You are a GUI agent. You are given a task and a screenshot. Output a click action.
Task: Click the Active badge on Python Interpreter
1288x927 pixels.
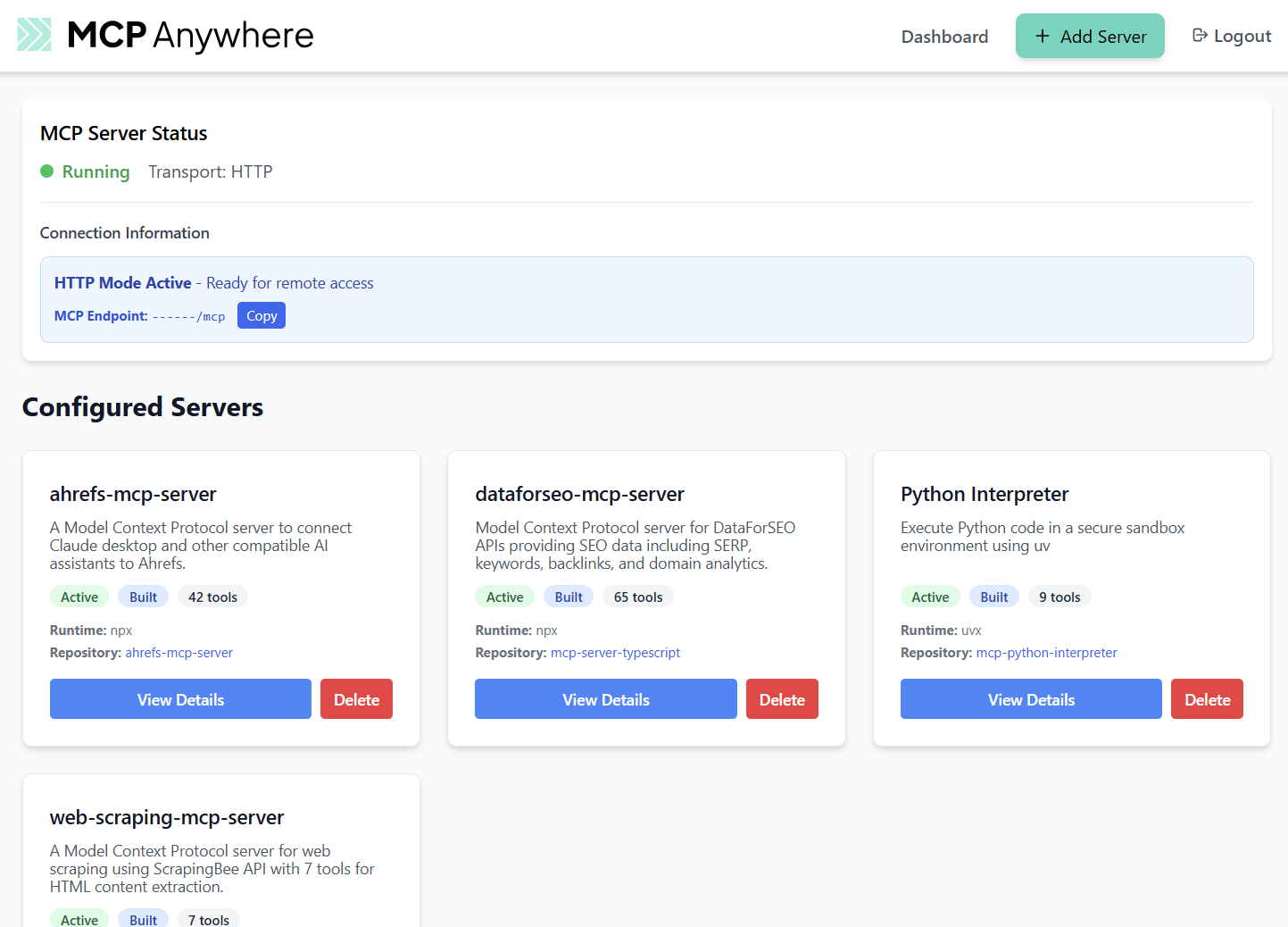pos(930,597)
